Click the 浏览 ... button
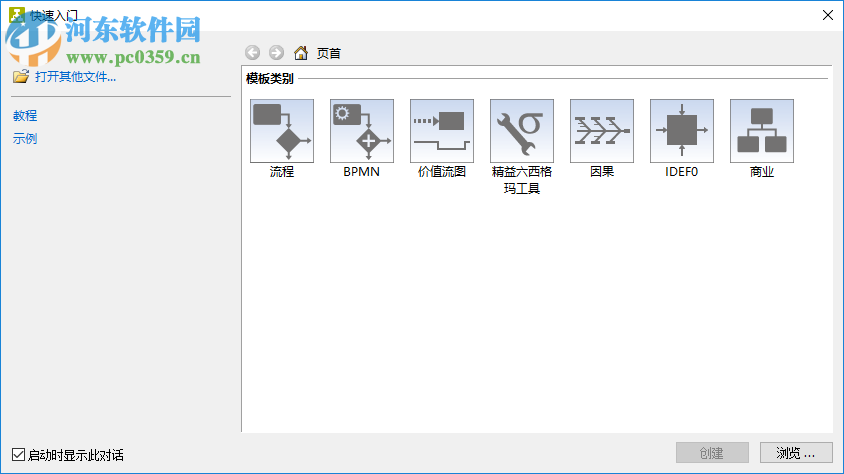Viewport: 844px width, 474px height. 796,453
